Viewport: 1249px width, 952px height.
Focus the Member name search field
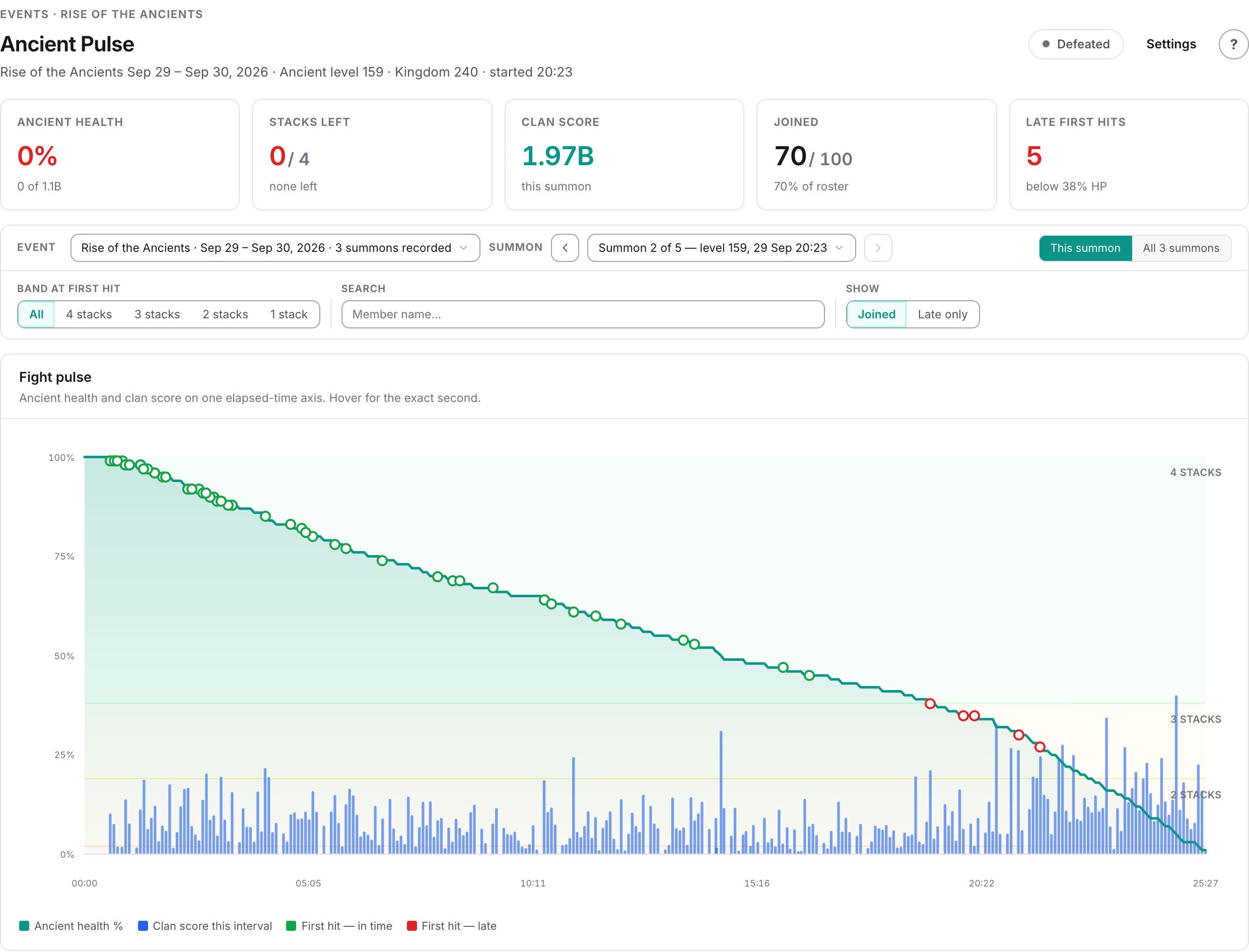click(583, 314)
